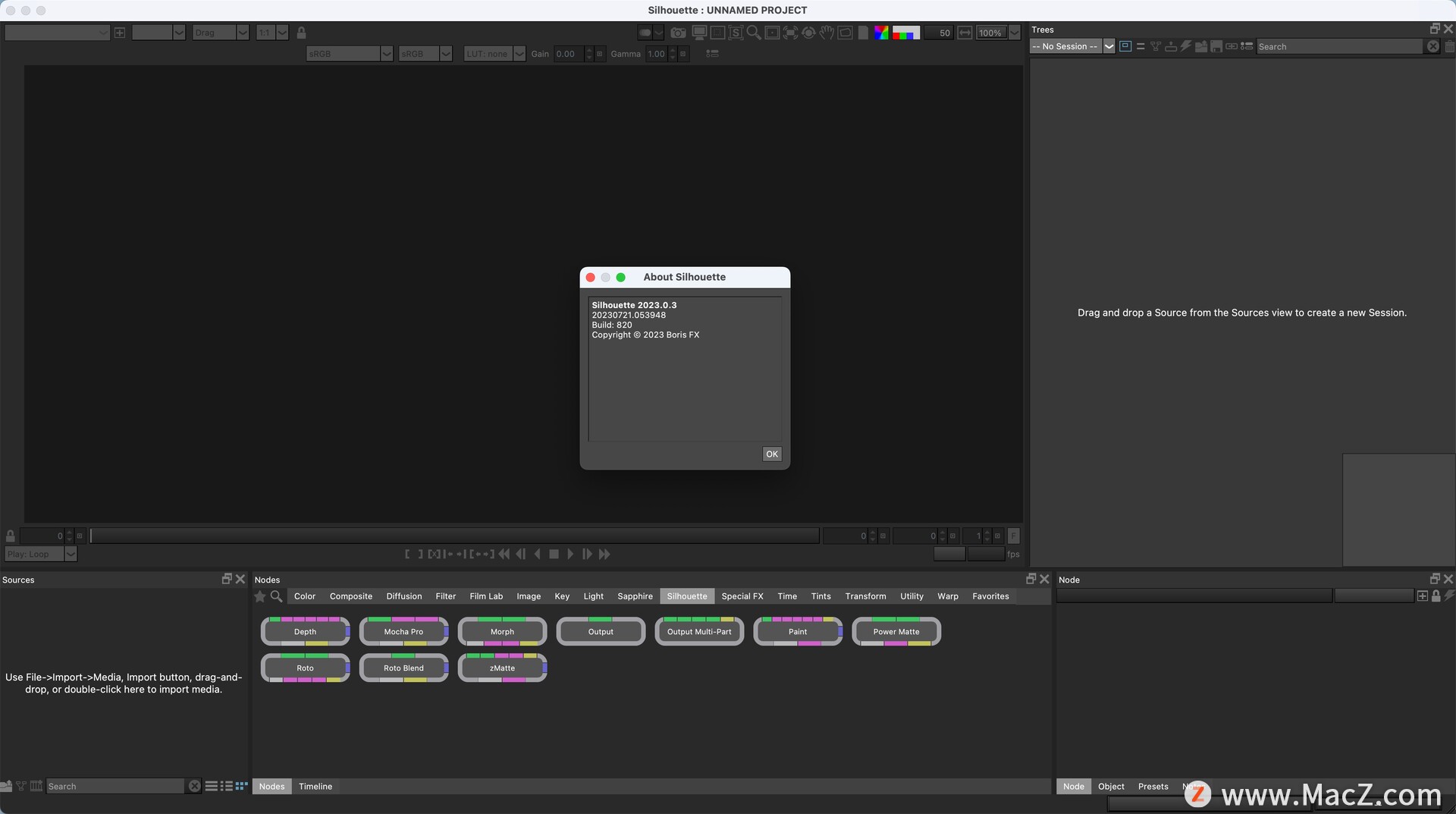Viewport: 1456px width, 814px height.
Task: Toggle the F button beside the timeline
Action: pos(1014,536)
